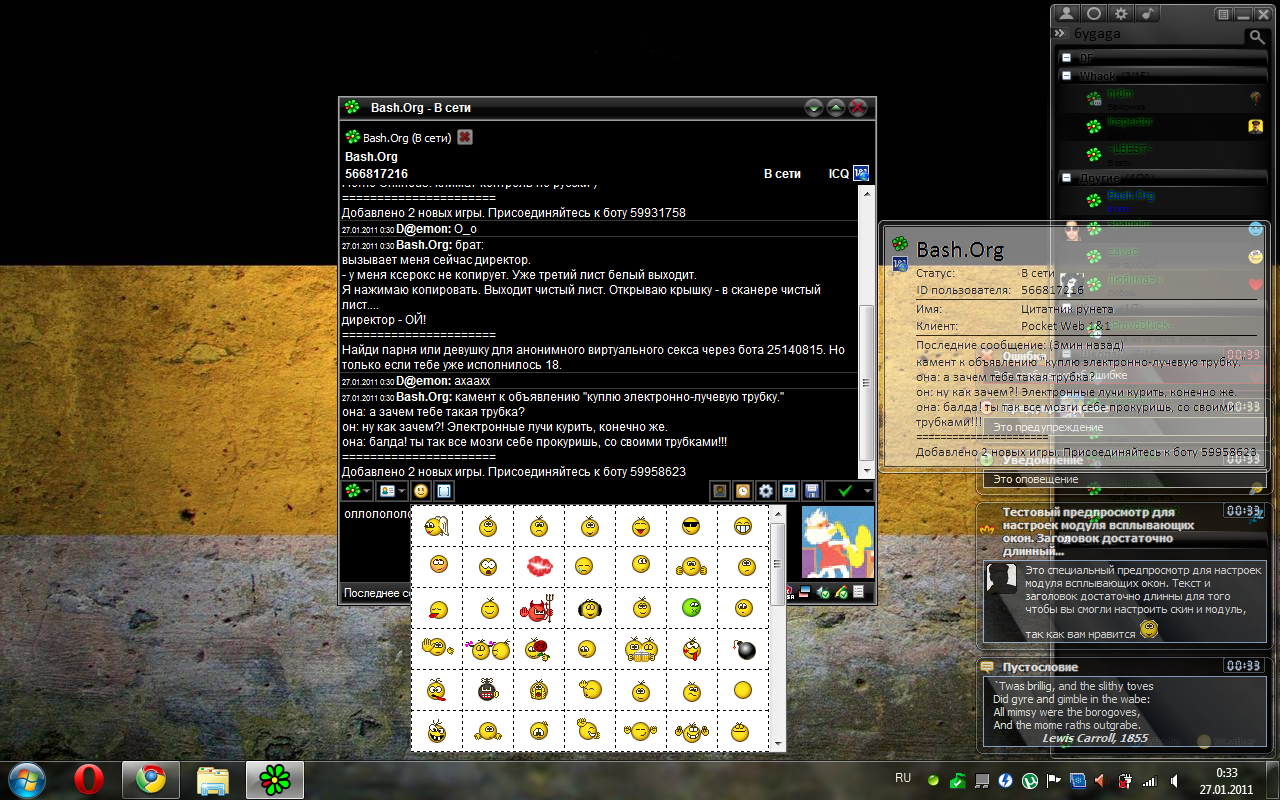Select the sunglasses smiley emoticon
This screenshot has width=1280, height=800.
pos(691,525)
